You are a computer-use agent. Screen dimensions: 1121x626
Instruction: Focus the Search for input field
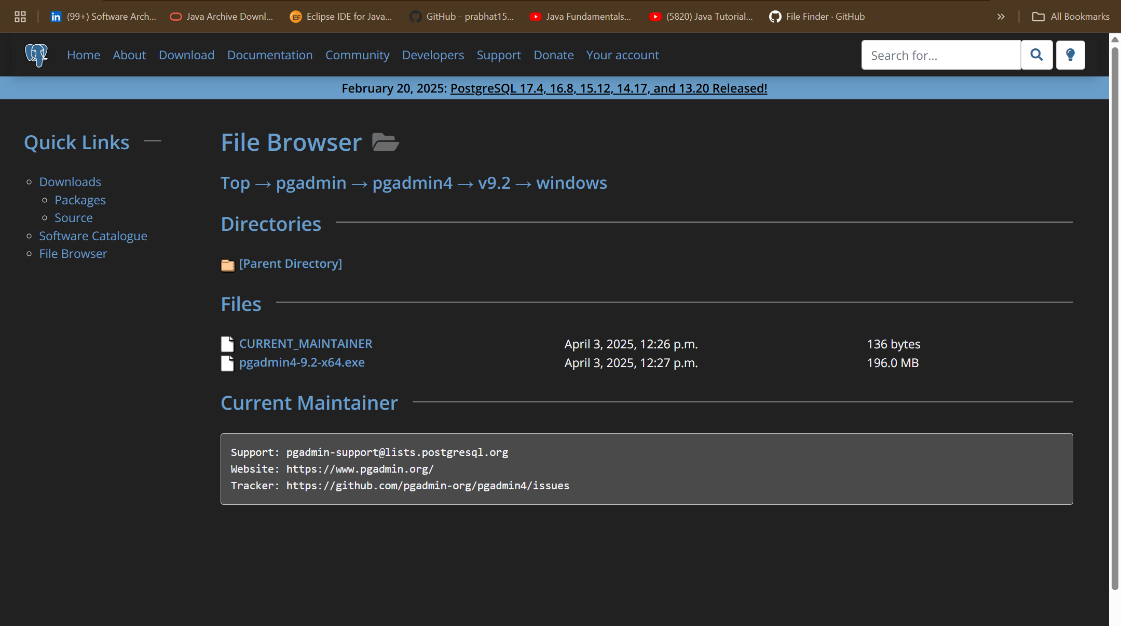tap(941, 55)
